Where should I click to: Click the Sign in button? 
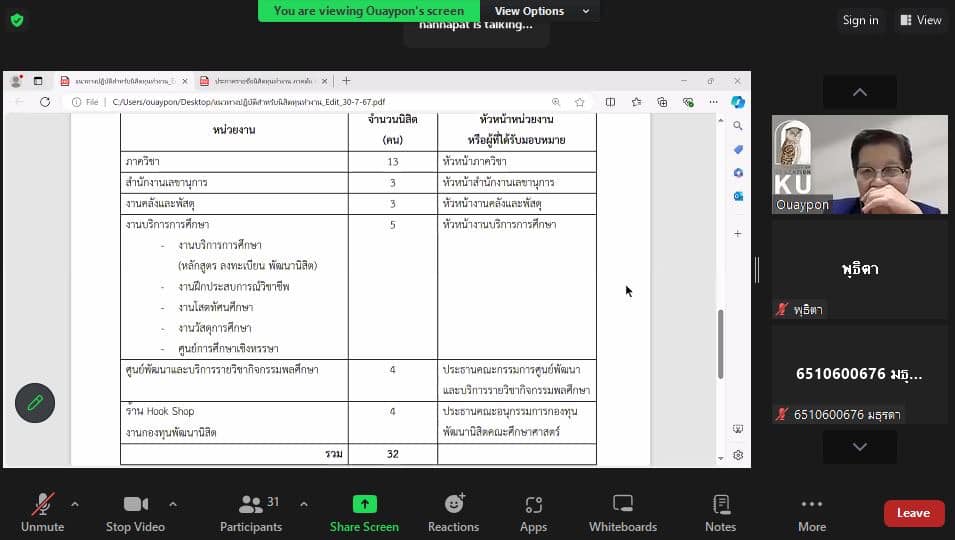[x=861, y=20]
